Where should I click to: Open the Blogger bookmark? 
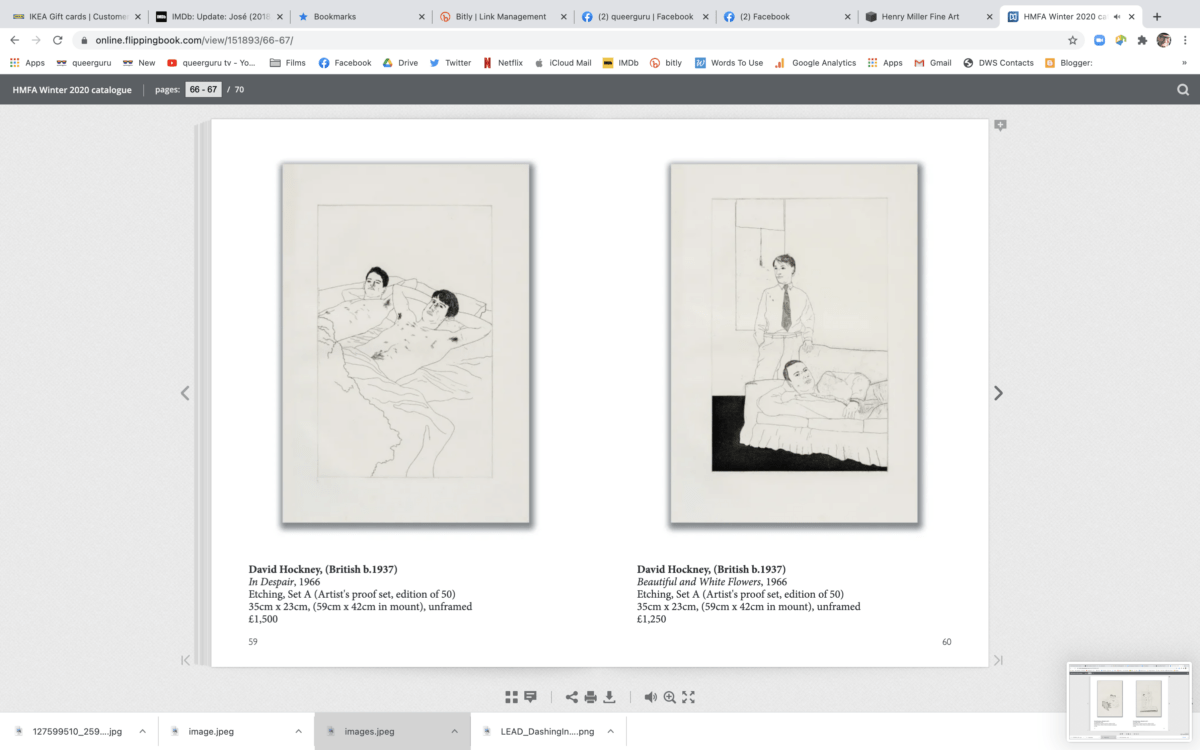[x=1068, y=62]
